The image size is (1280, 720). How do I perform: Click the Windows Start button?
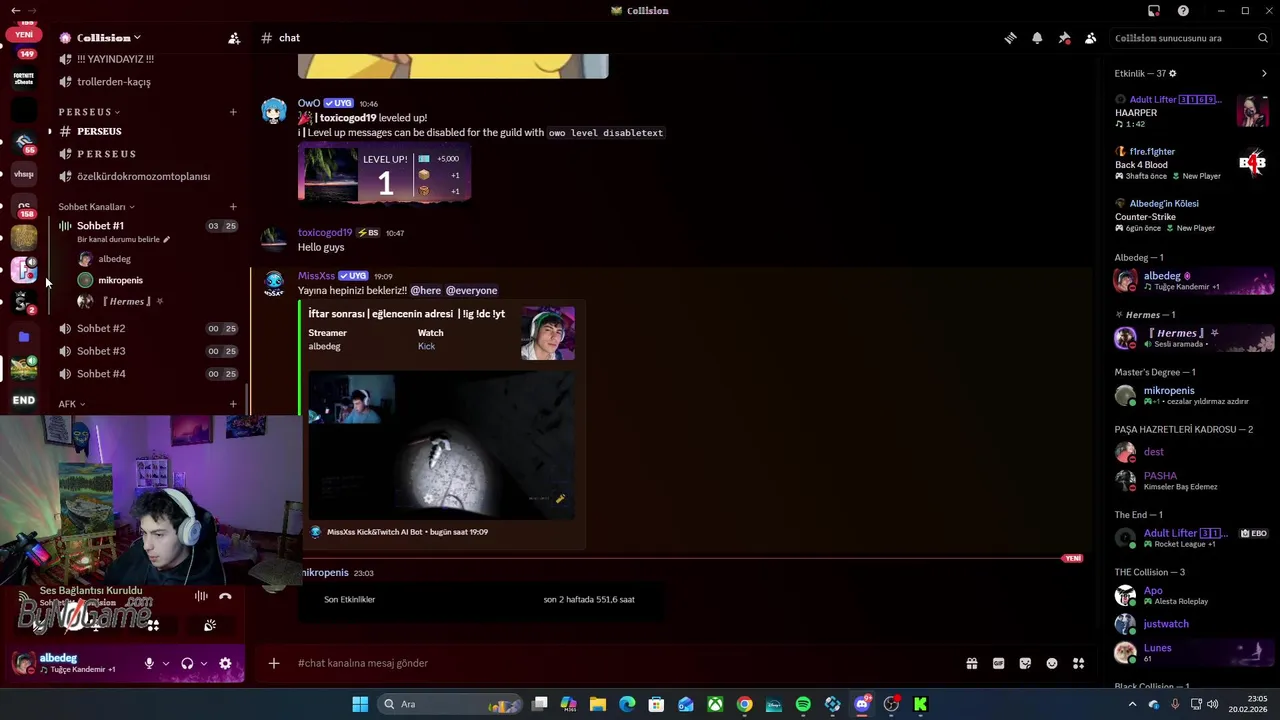360,704
